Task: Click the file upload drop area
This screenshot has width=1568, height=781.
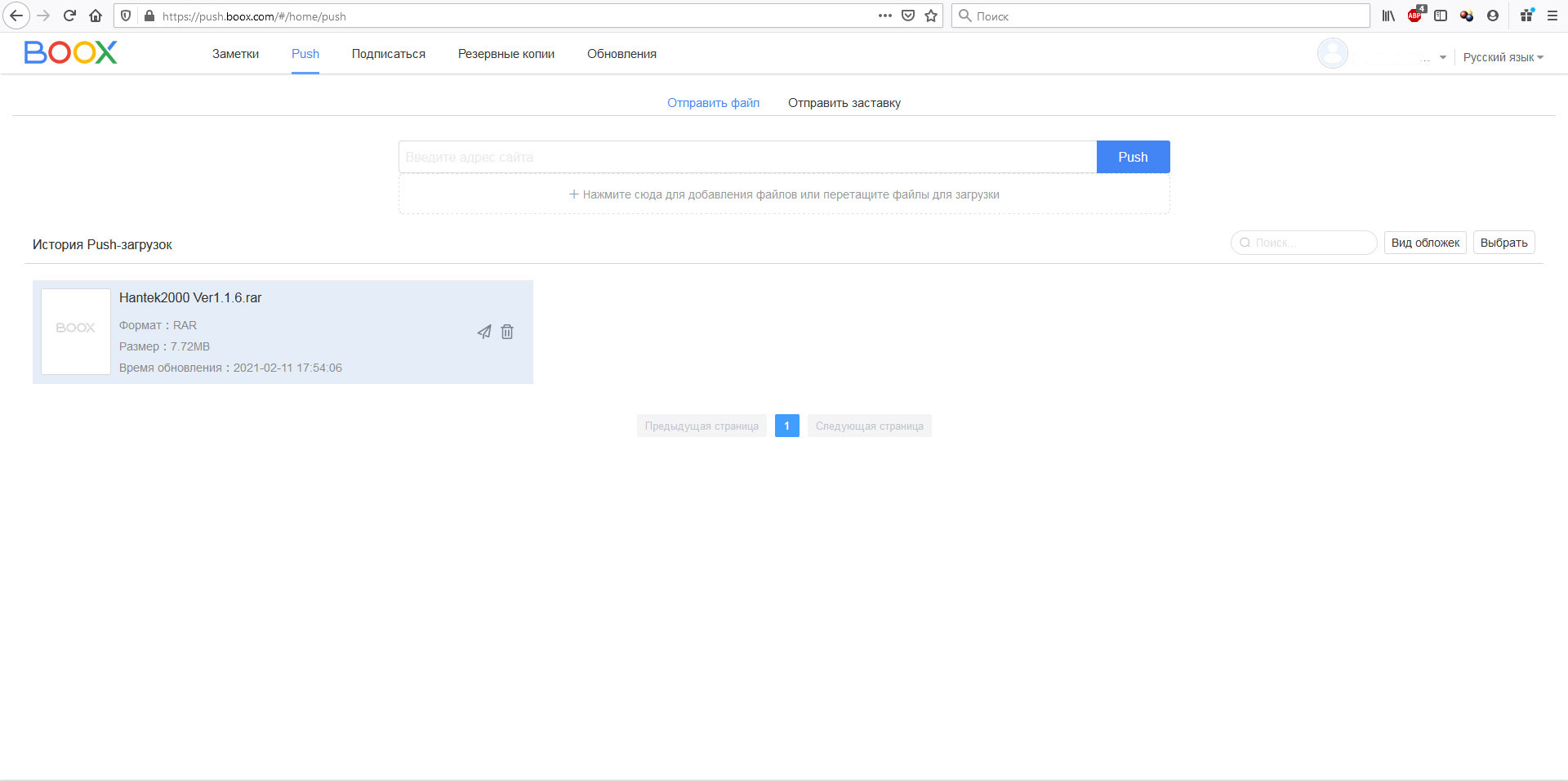Action: click(784, 194)
